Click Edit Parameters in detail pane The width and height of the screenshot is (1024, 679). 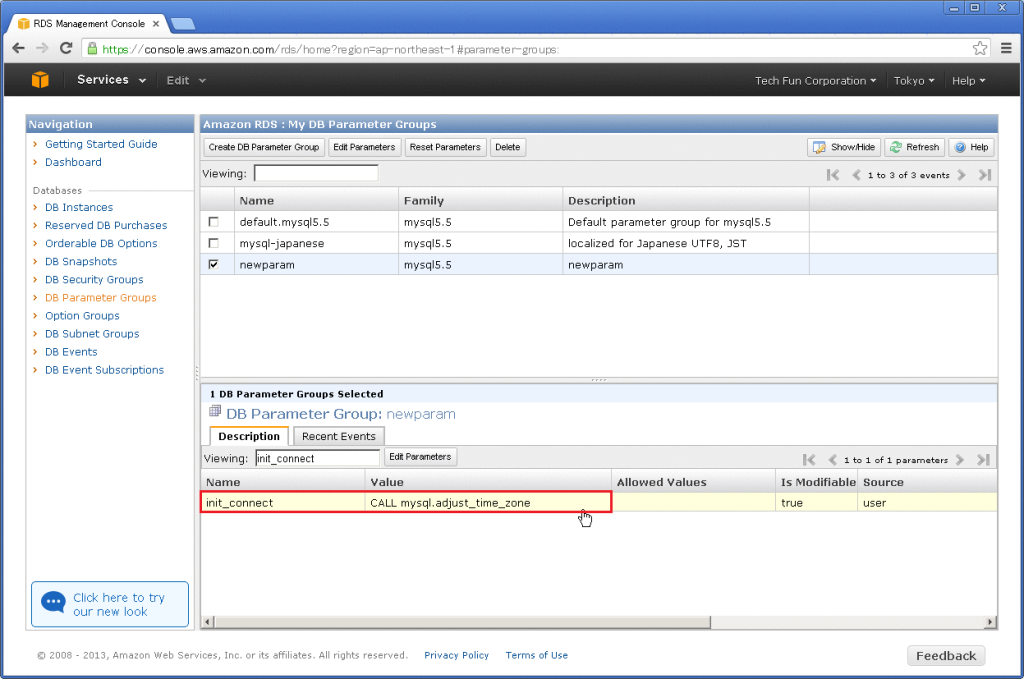[420, 457]
